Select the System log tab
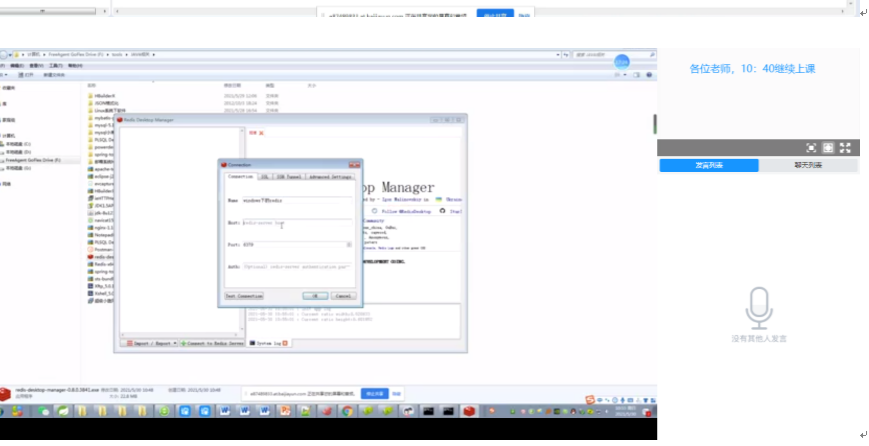The width and height of the screenshot is (869, 446). [x=266, y=343]
